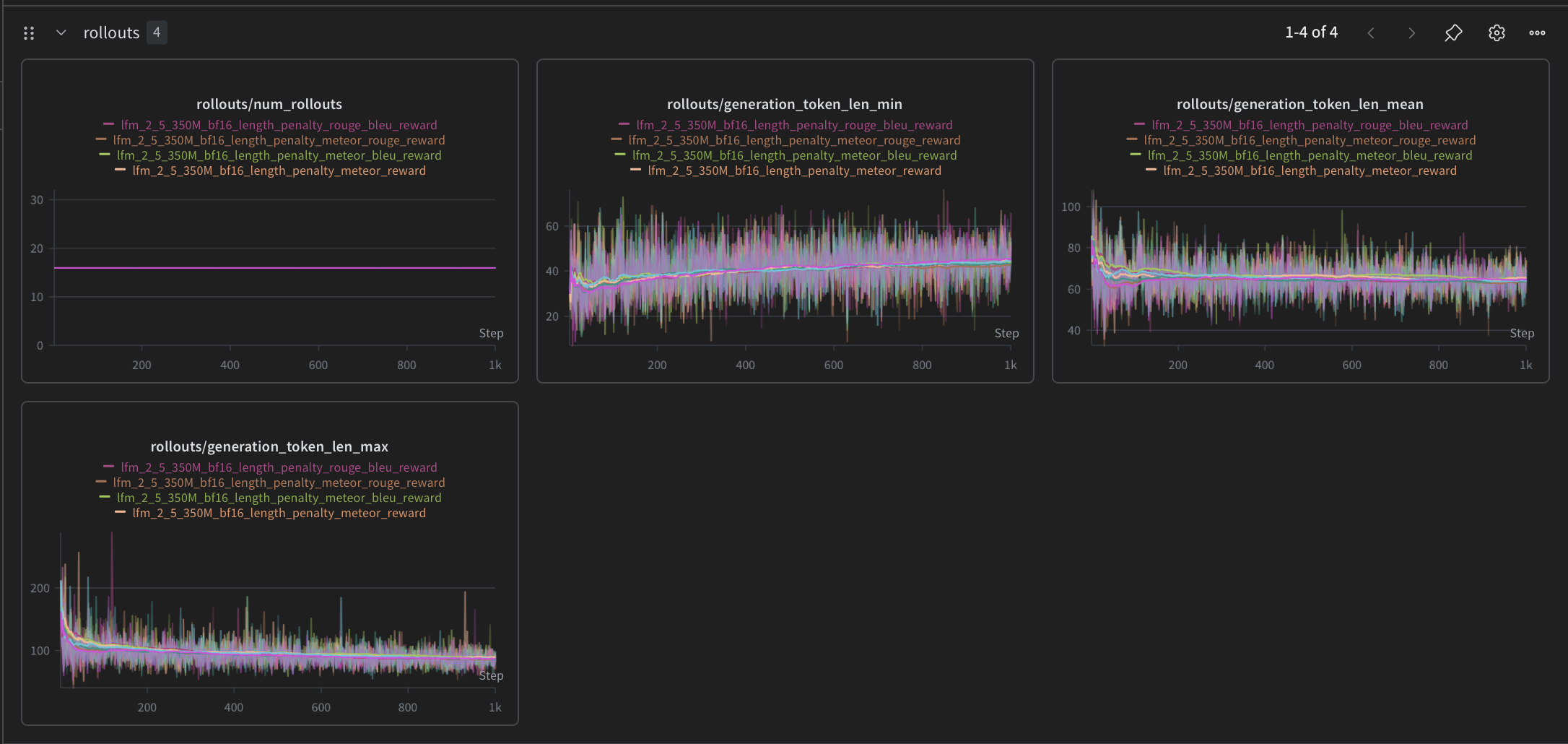Click rollouts/num_rollouts chart title

(269, 104)
